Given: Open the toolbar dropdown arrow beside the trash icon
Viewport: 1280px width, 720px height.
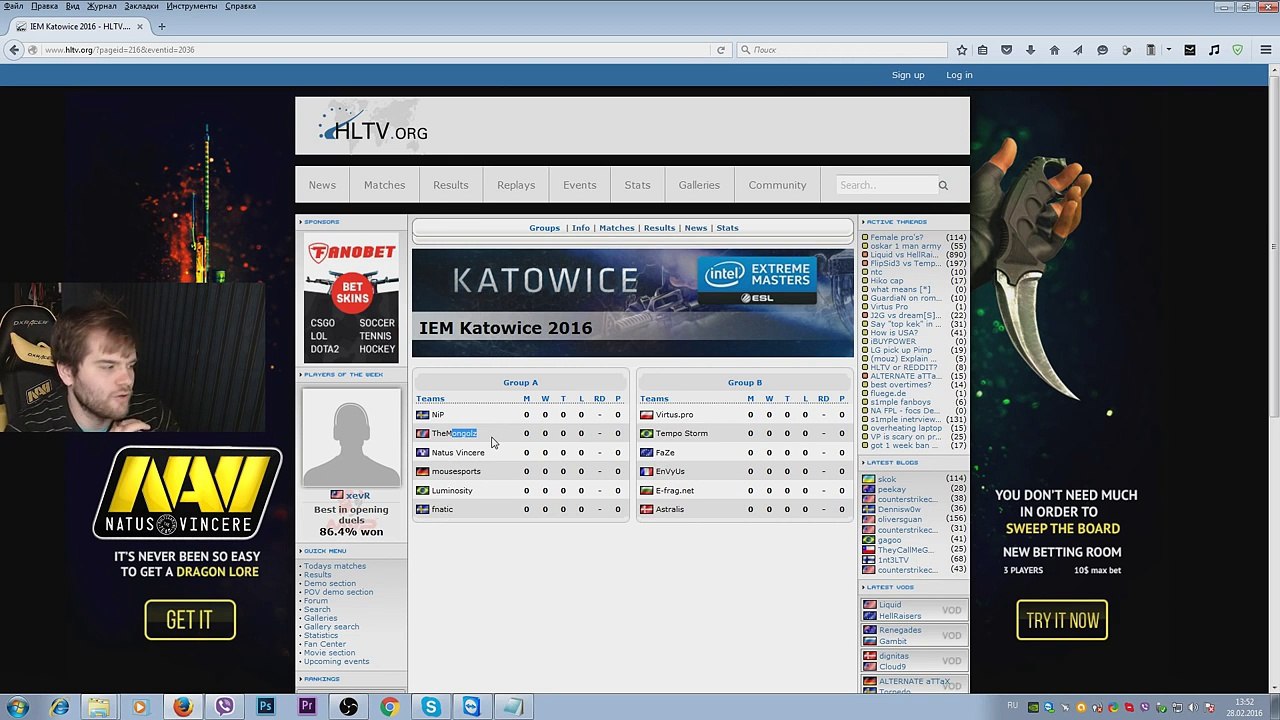Looking at the screenshot, I should pos(1168,50).
